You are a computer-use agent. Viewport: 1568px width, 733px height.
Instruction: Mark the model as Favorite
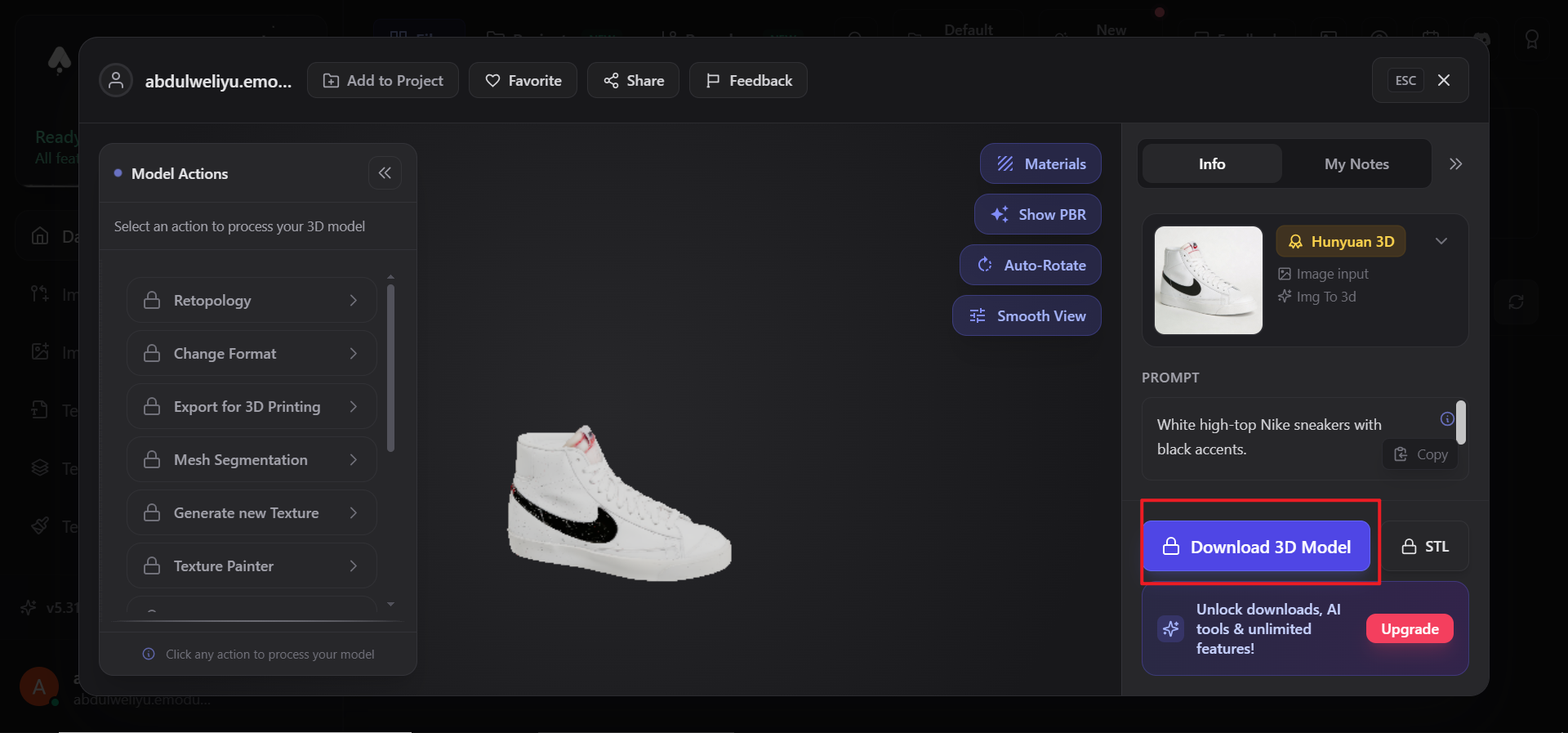(x=523, y=80)
